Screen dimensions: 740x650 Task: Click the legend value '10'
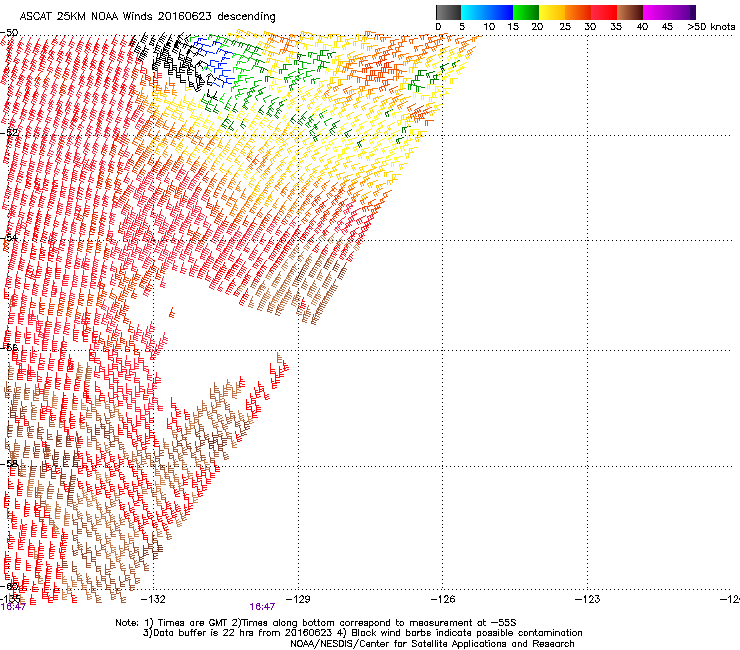click(x=489, y=27)
